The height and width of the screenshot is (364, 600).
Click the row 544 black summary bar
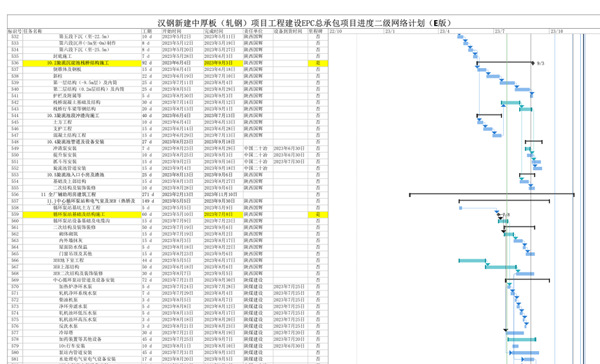pos(489,115)
